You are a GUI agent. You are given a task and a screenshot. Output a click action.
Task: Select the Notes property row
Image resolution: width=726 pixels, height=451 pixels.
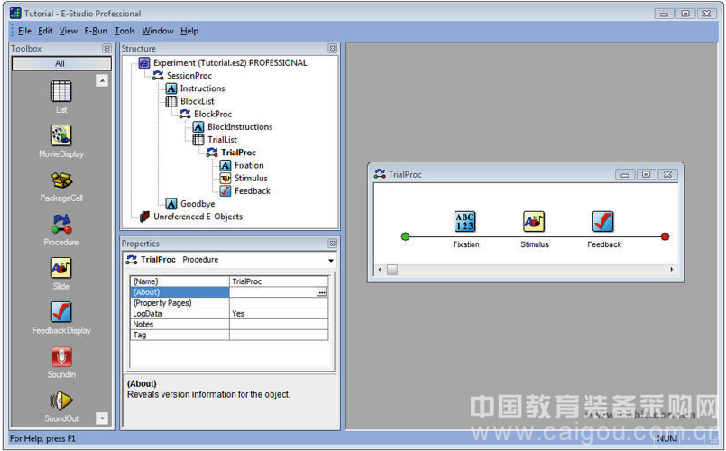click(230, 324)
